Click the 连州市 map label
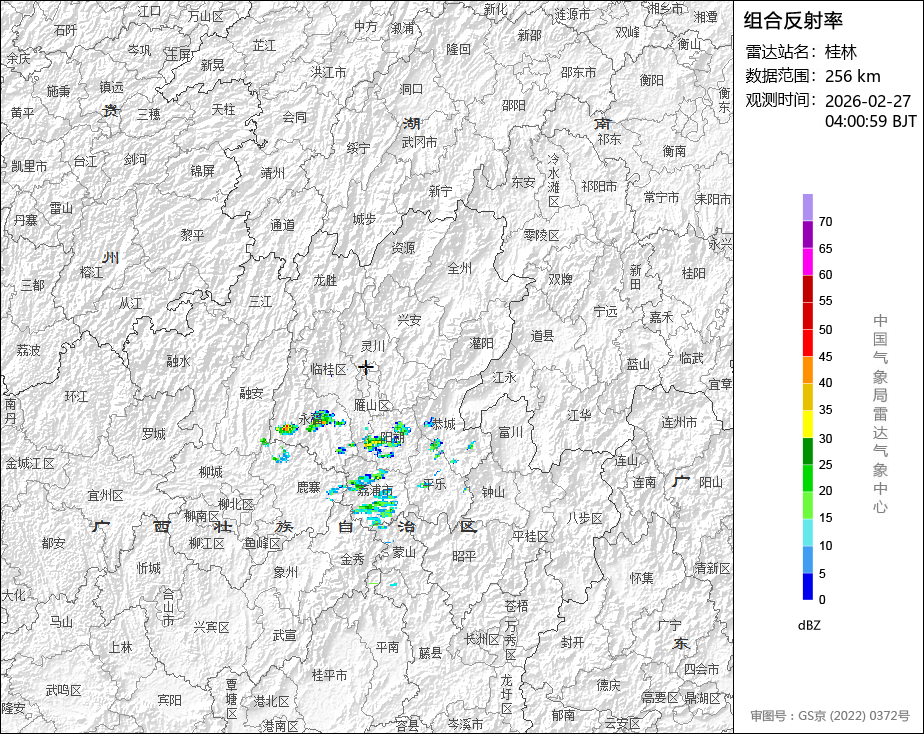 click(x=679, y=422)
